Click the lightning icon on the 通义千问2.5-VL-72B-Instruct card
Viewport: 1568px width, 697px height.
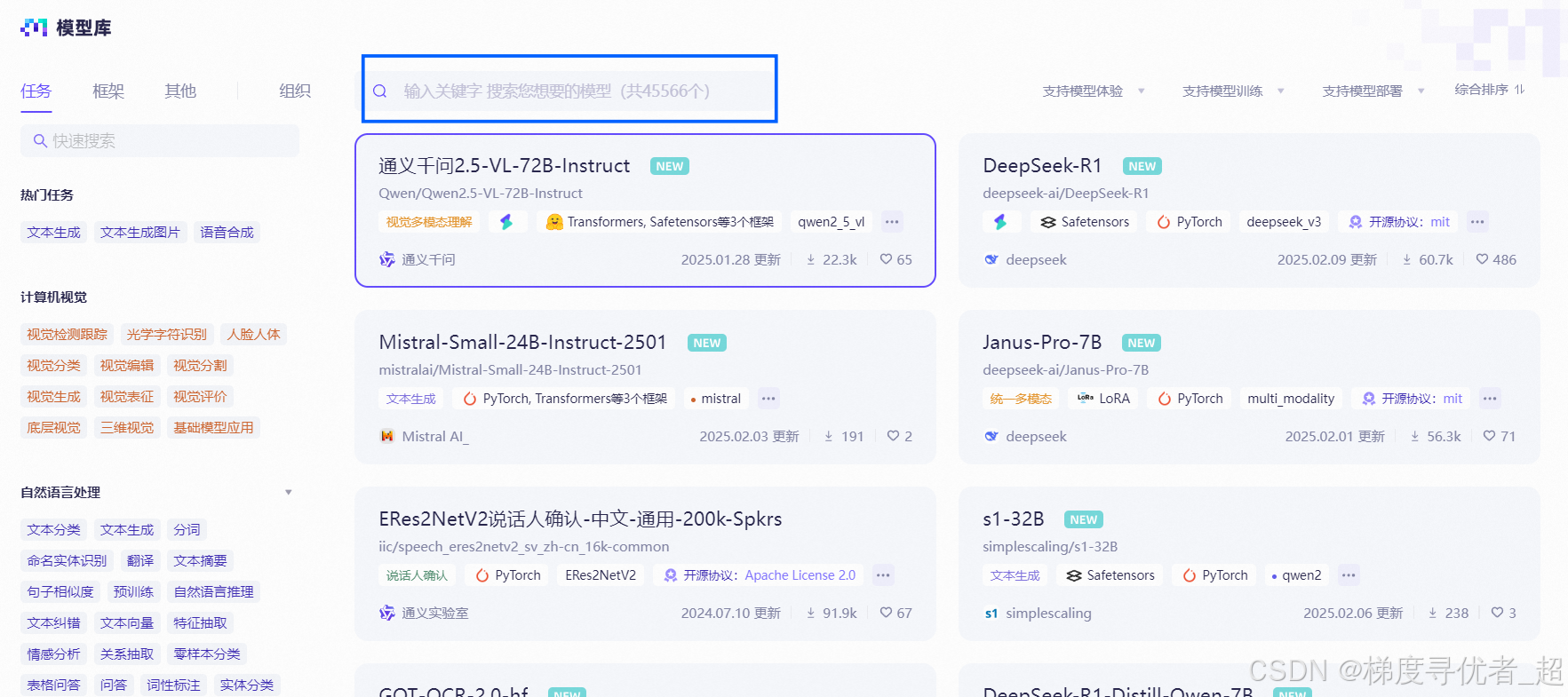[x=506, y=222]
